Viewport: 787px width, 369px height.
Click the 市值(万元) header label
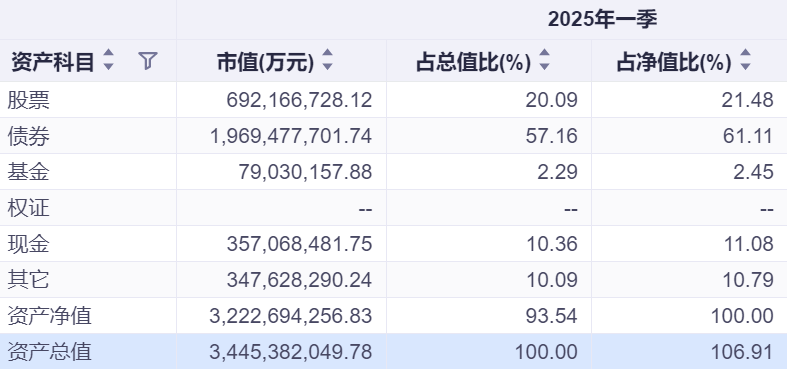pyautogui.click(x=266, y=62)
